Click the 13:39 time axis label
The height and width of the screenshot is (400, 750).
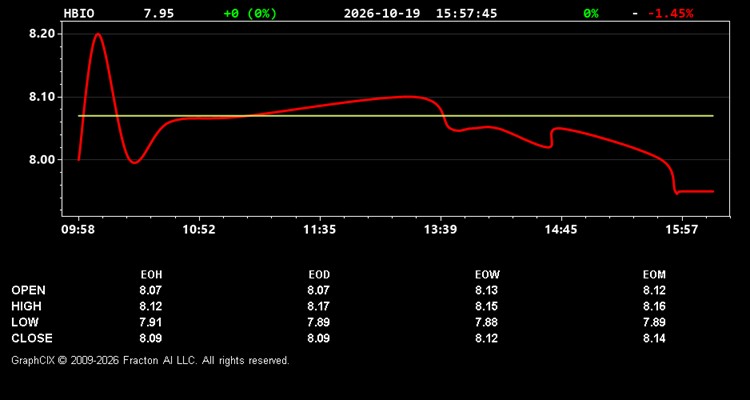point(440,229)
